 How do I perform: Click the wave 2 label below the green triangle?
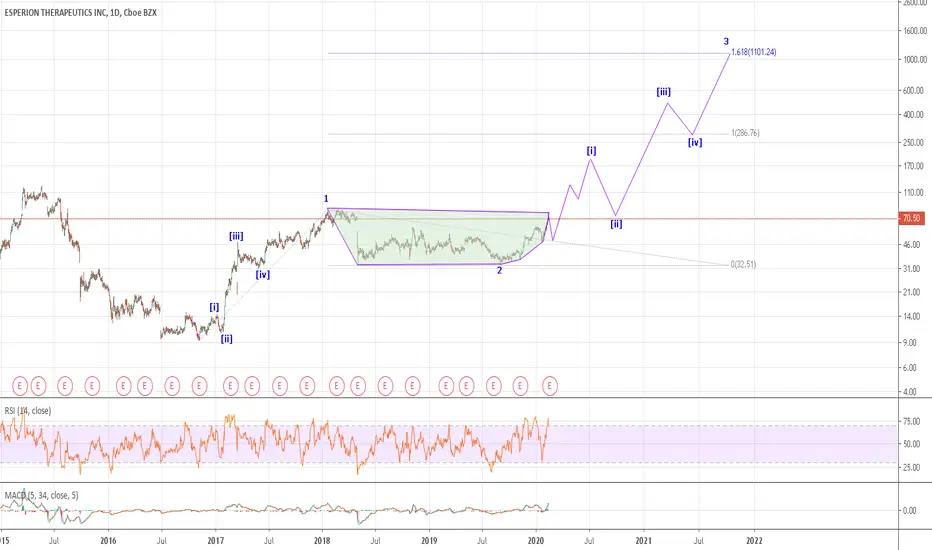499,271
